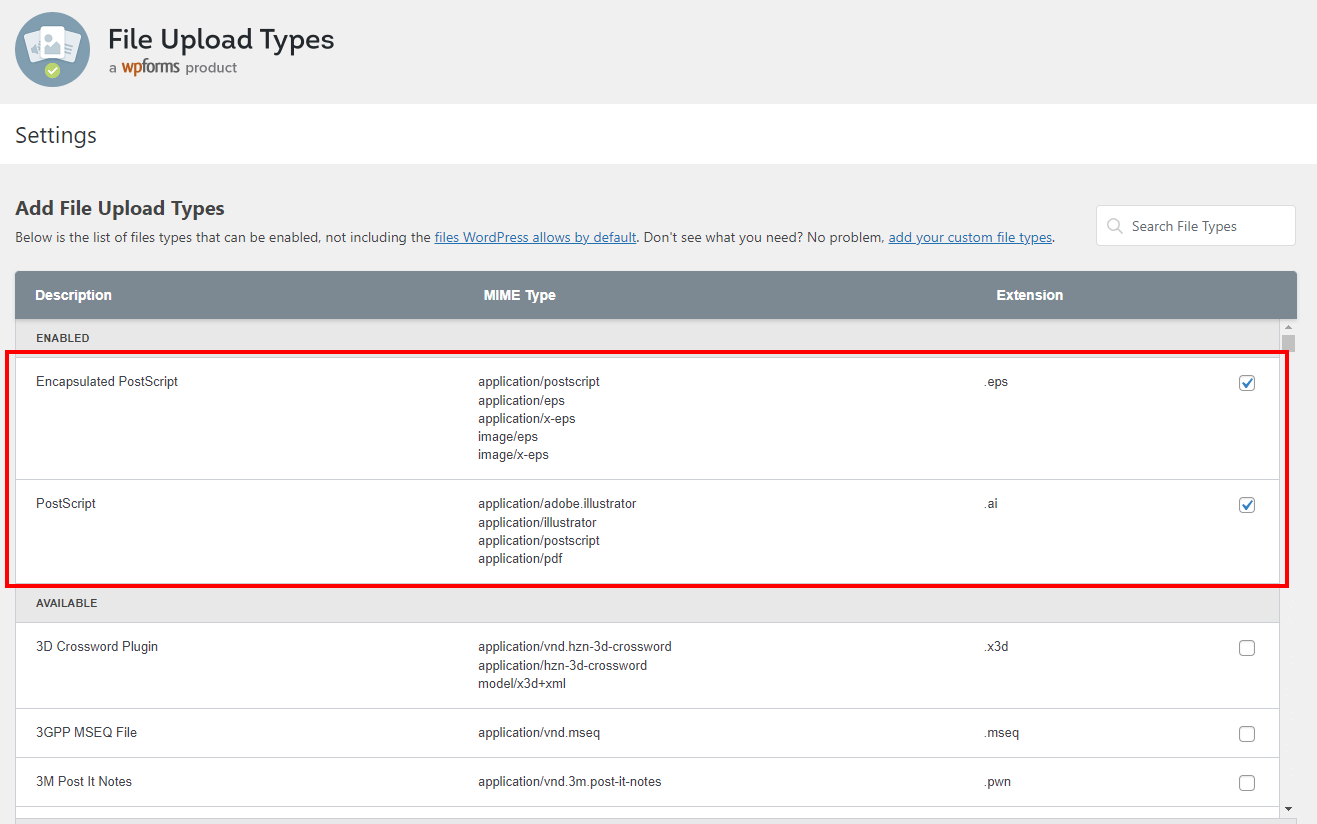This screenshot has height=824, width=1317.
Task: Click image/x-eps MIME type text
Action: pyautogui.click(x=513, y=455)
